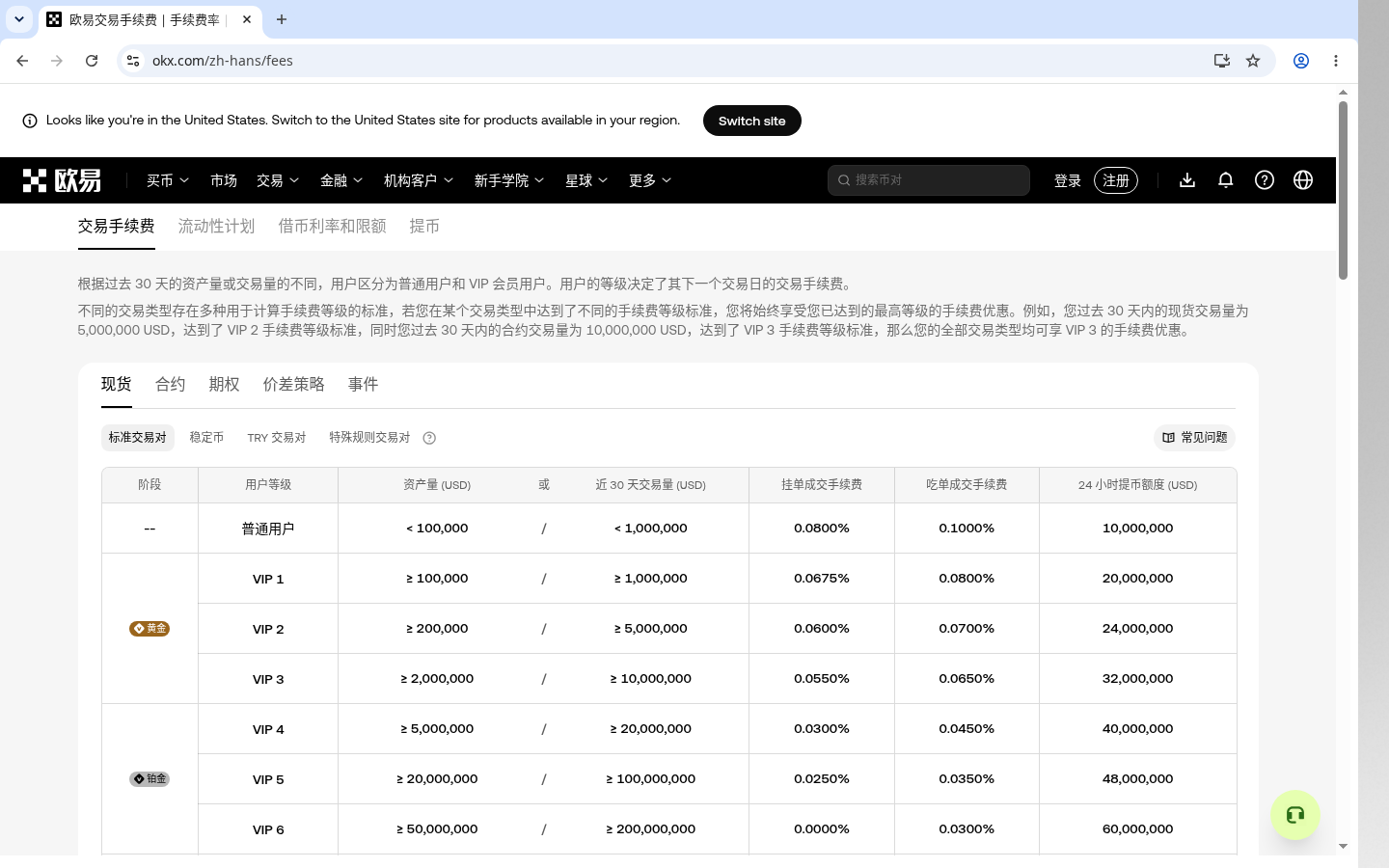Click the help question mark icon in navbar

click(1265, 180)
